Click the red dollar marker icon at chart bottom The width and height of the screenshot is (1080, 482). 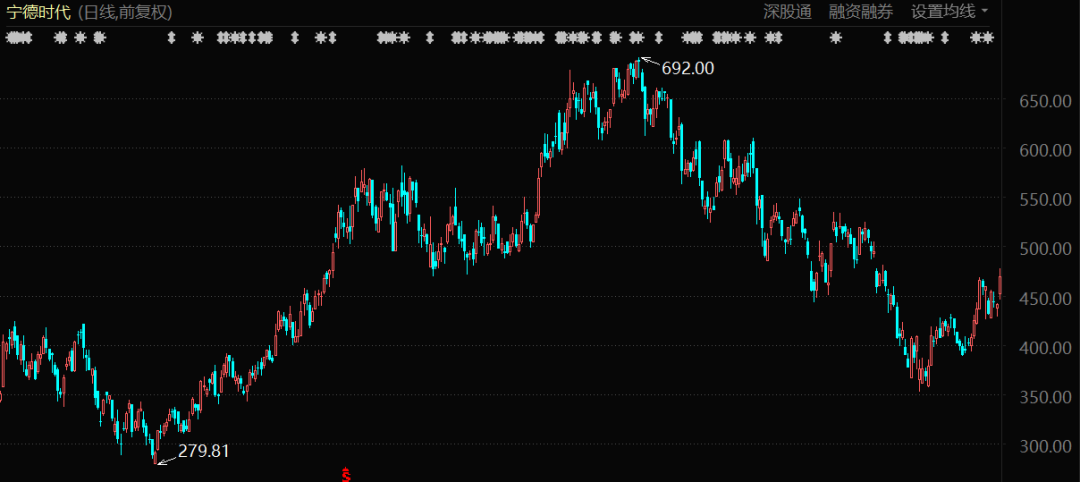pyautogui.click(x=346, y=475)
